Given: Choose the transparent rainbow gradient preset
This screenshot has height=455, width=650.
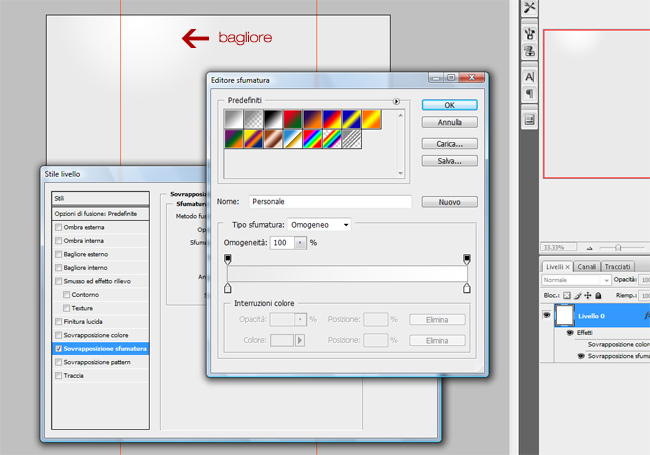Looking at the screenshot, I should (332, 139).
